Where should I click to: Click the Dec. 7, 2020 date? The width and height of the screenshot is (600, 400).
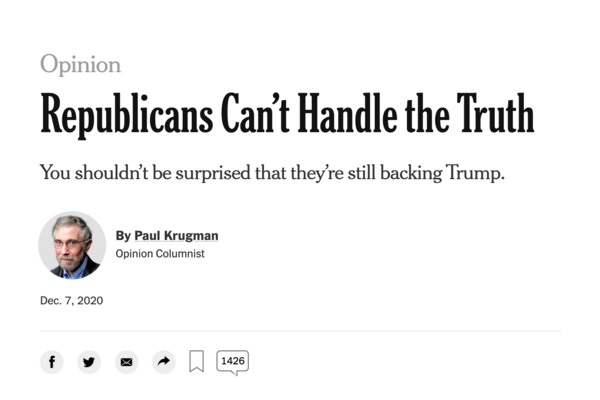(x=72, y=301)
